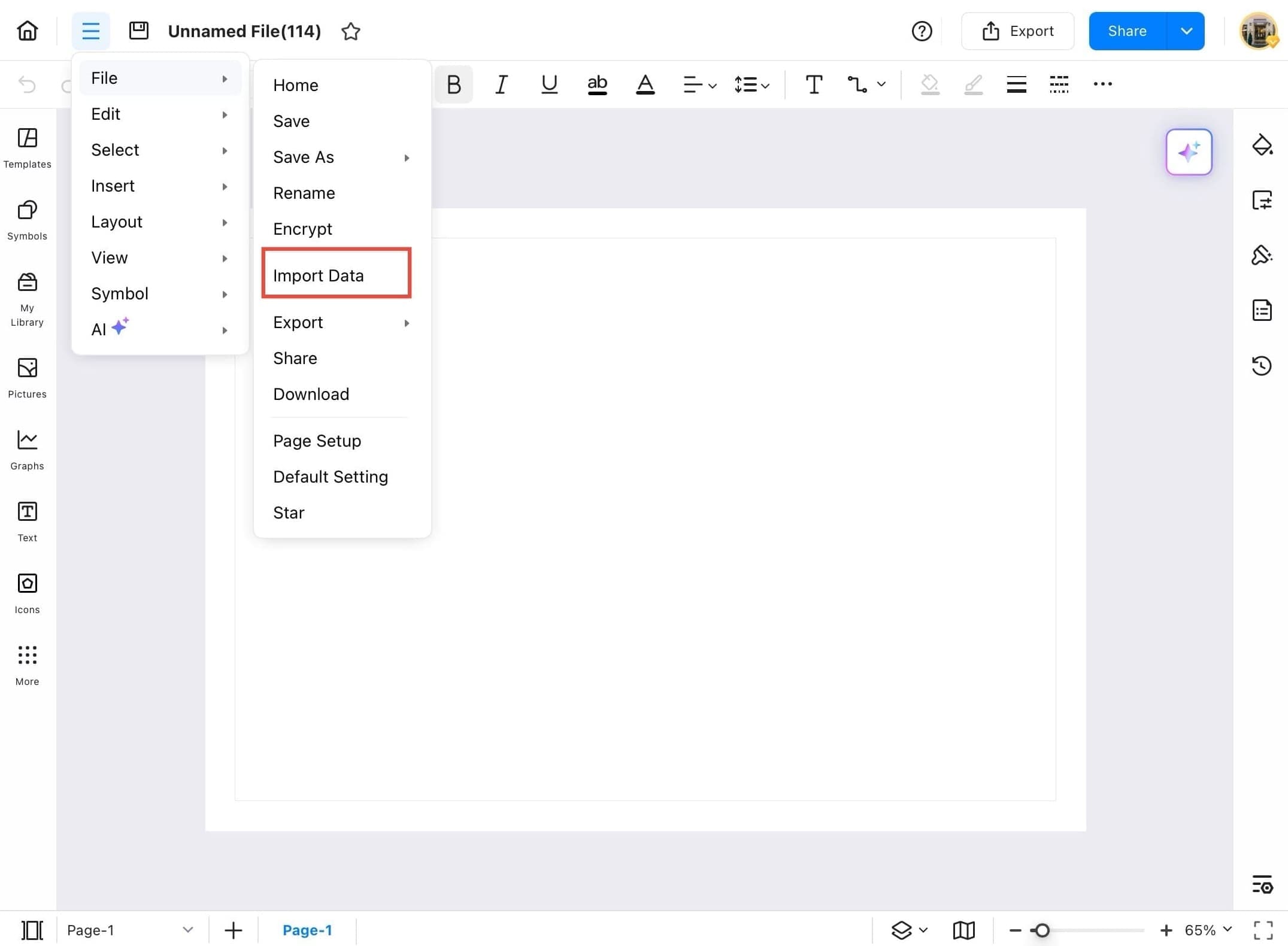Click the Export button
The image size is (1288, 946).
pos(1017,31)
